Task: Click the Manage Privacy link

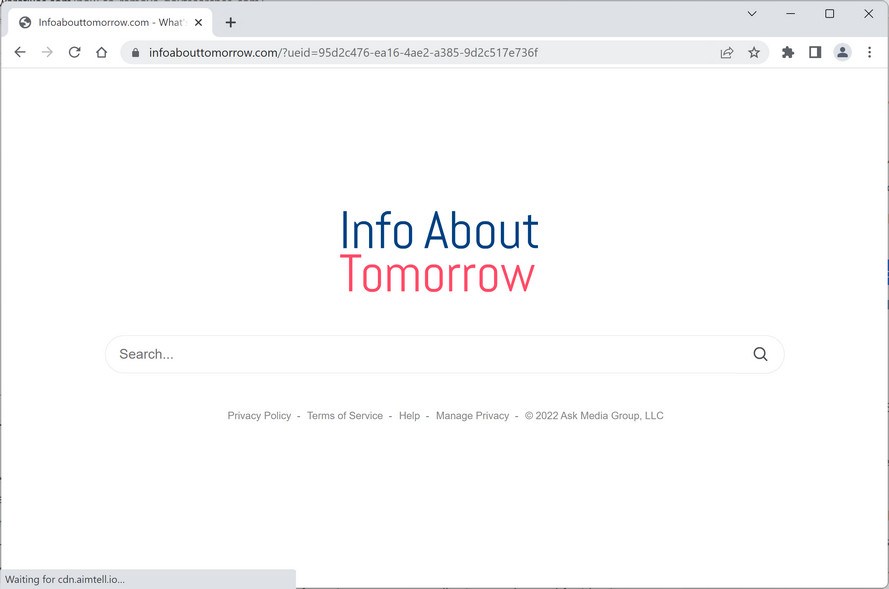Action: click(472, 415)
